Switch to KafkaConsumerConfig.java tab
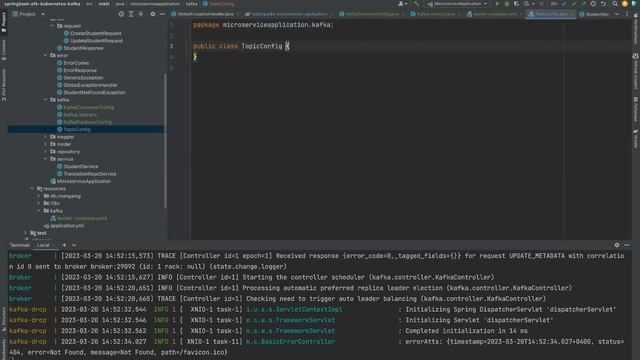This screenshot has height=360, width=640. 371,14
